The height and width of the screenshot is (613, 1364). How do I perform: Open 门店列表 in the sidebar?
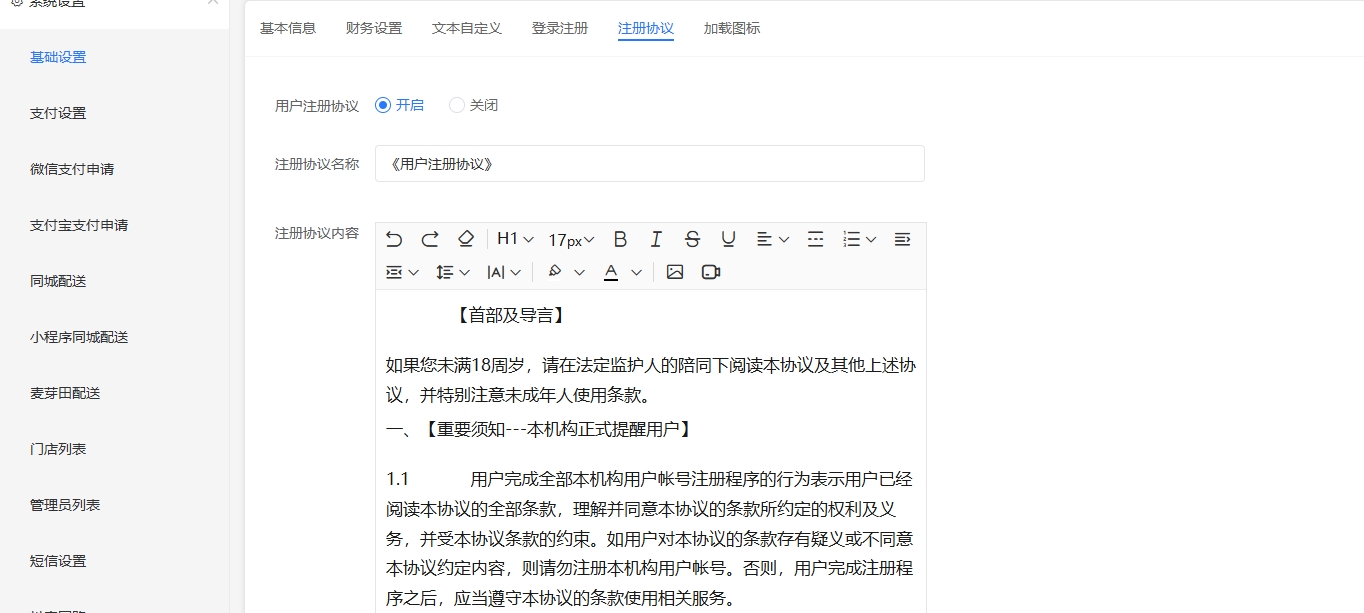(58, 449)
